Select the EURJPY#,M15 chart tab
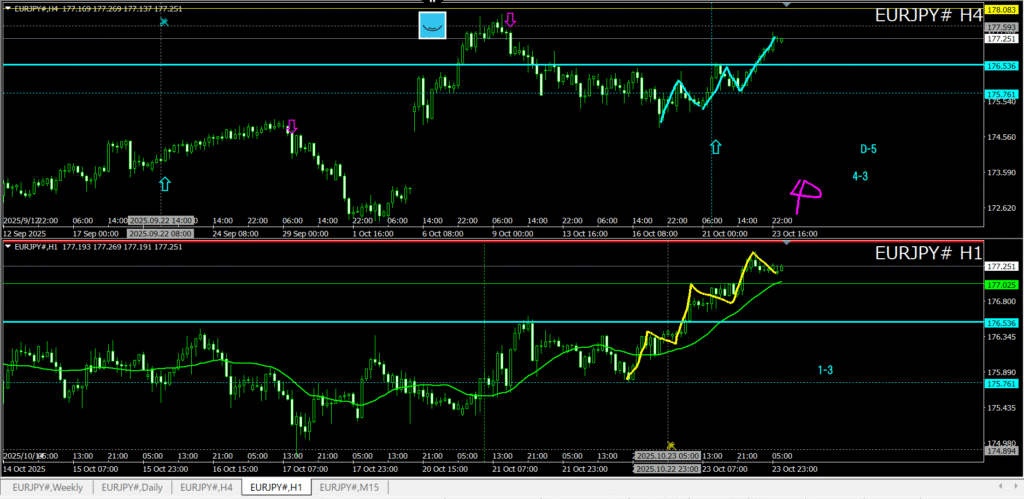This screenshot has height=499, width=1024. (x=350, y=487)
